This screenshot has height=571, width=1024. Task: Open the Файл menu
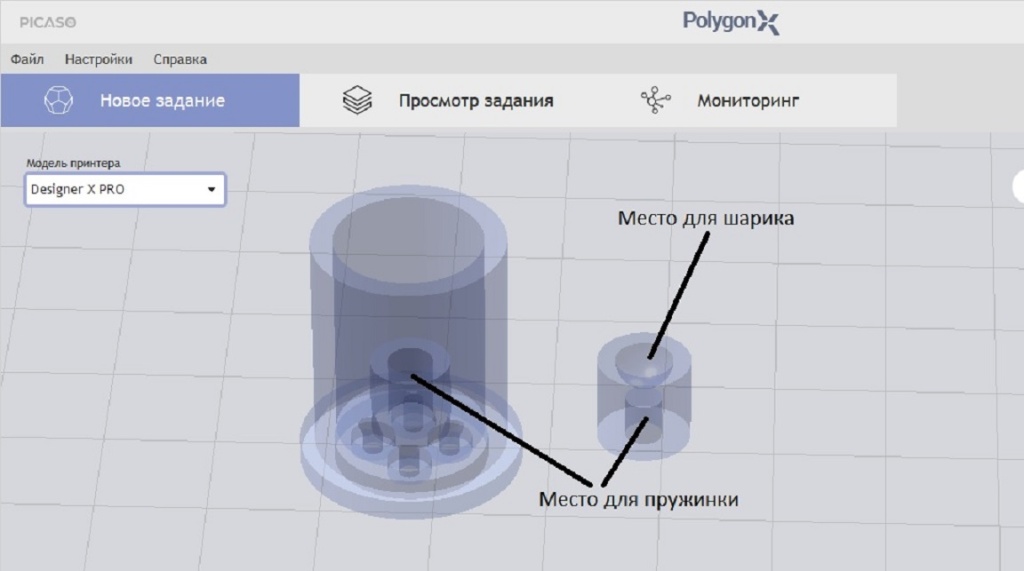[27, 59]
